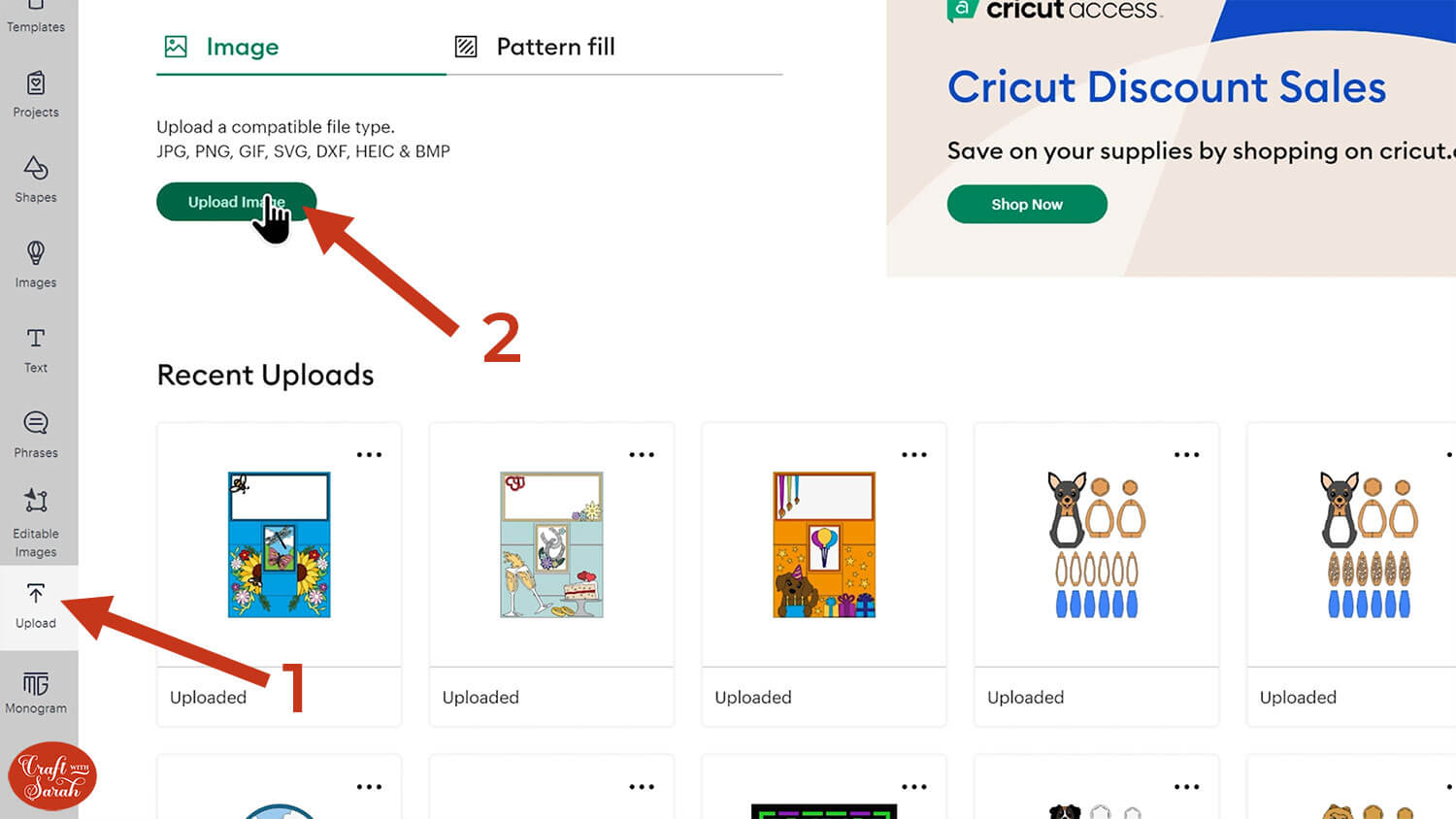Switch to the Image tab

222,47
